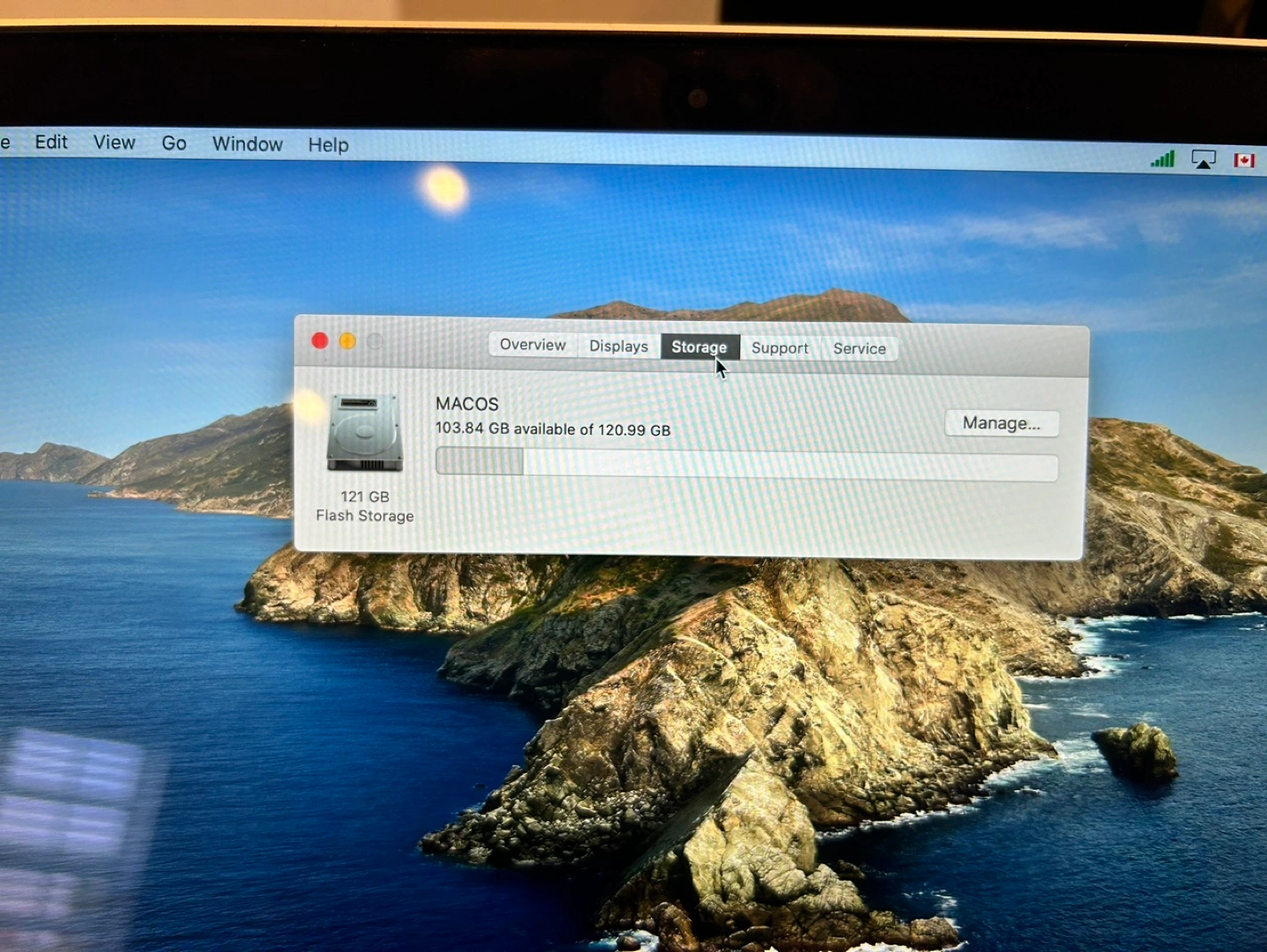Close the About This Mac window
This screenshot has height=952, width=1267.
[320, 341]
